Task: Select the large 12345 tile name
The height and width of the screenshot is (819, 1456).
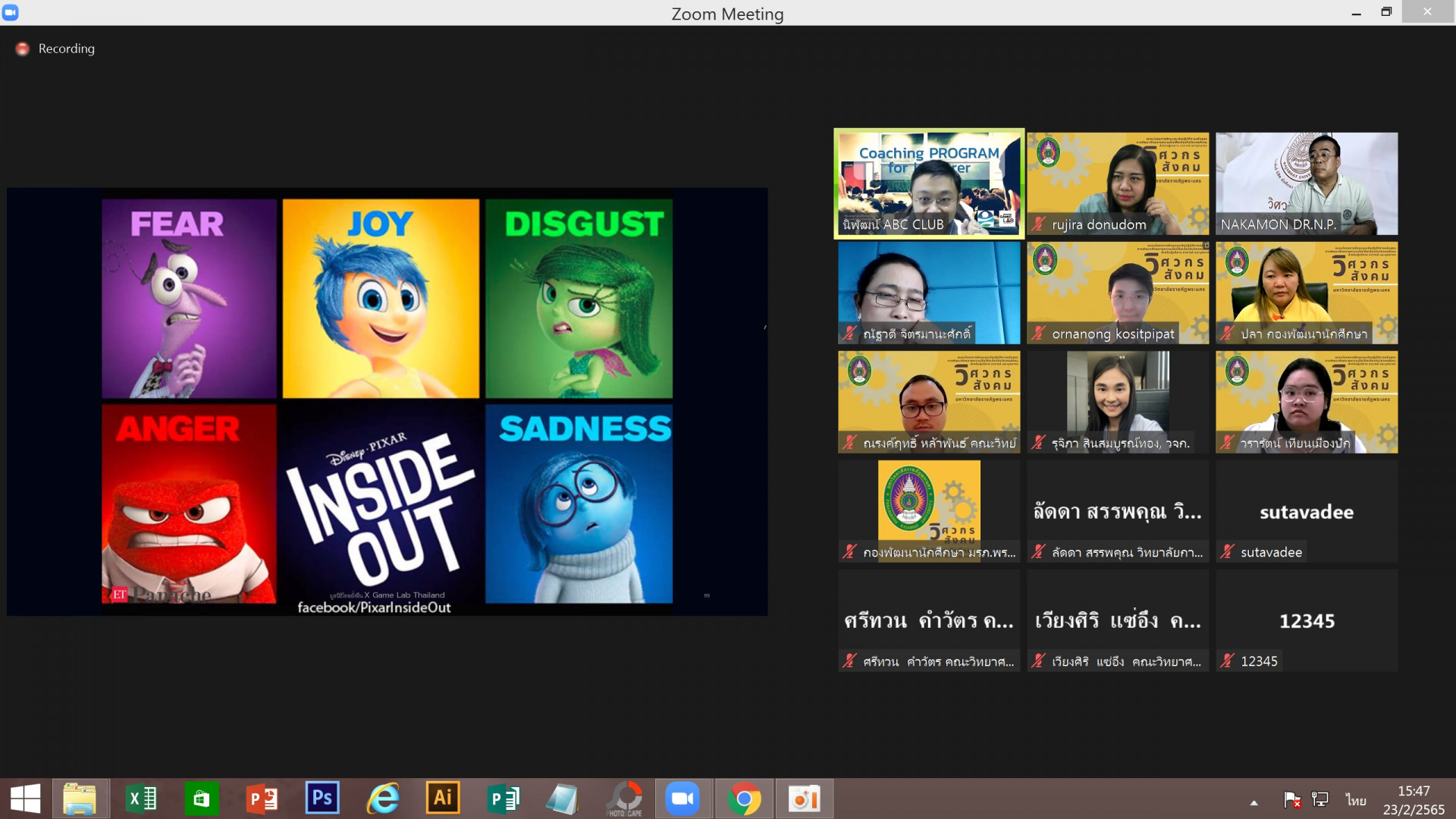Action: click(x=1307, y=621)
